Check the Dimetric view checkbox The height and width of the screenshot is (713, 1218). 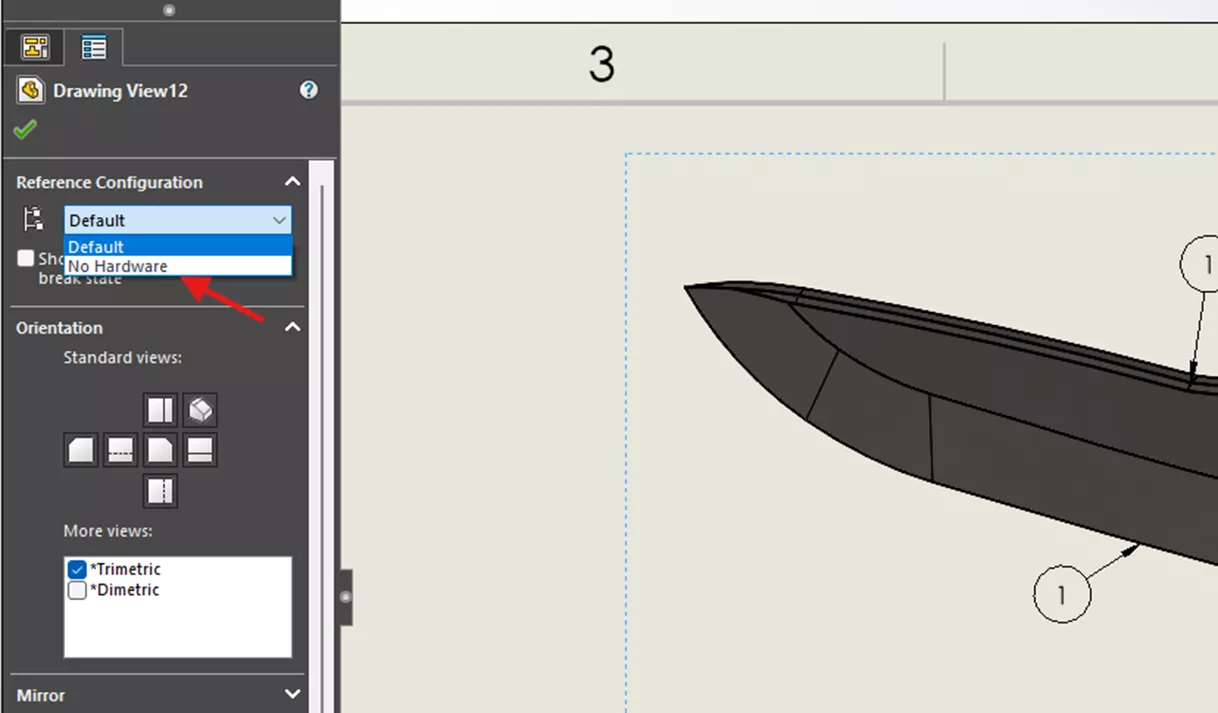77,590
